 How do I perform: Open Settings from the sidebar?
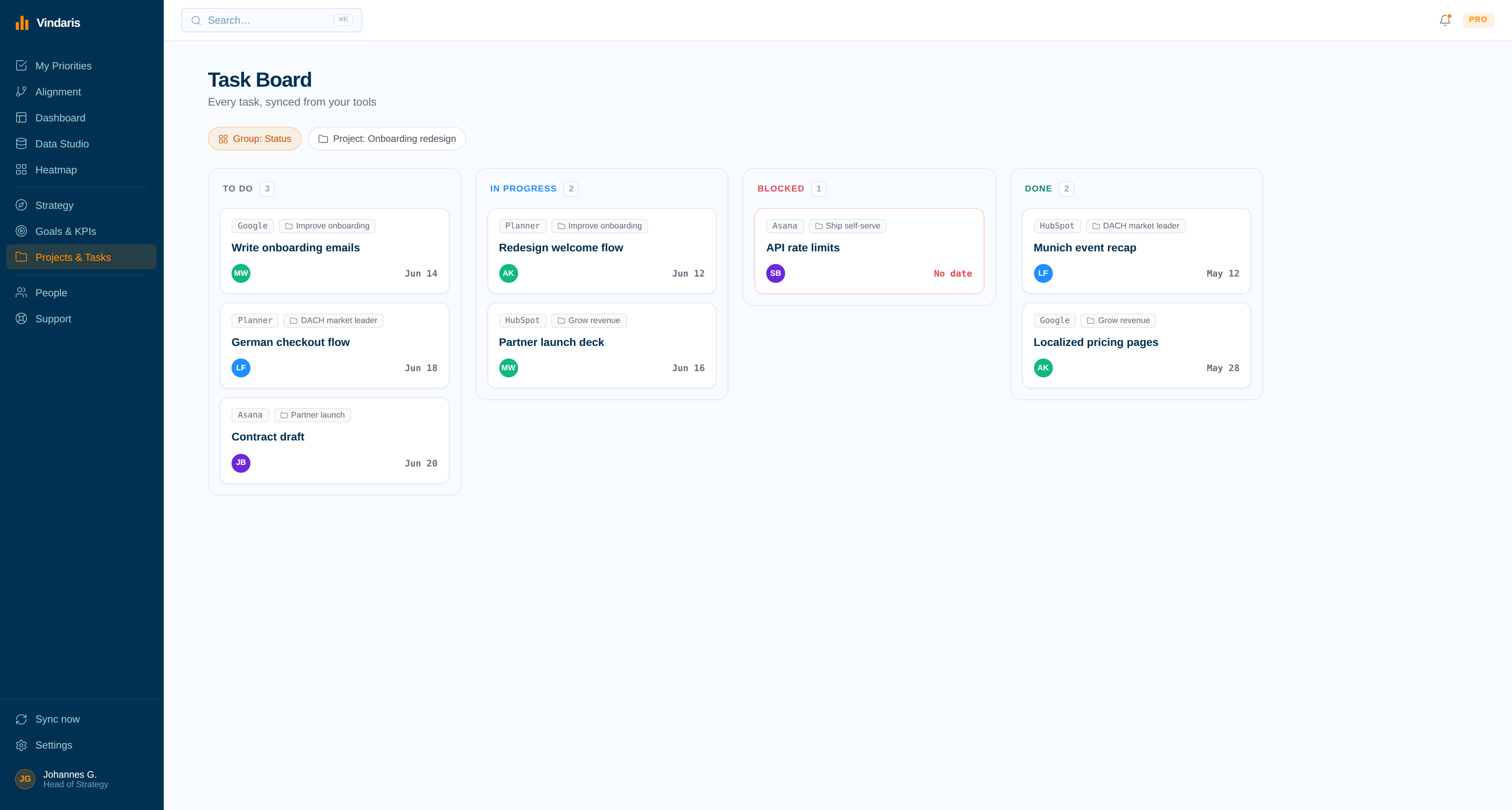point(82,745)
